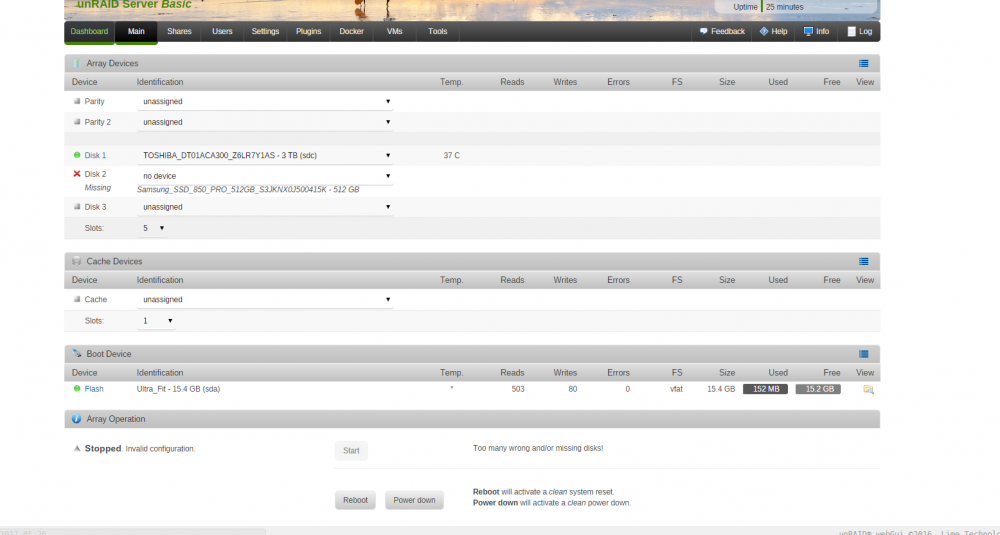Viewport: 1000px width, 535px height.
Task: Click the Cache Devices header icon
Action: tap(77, 261)
